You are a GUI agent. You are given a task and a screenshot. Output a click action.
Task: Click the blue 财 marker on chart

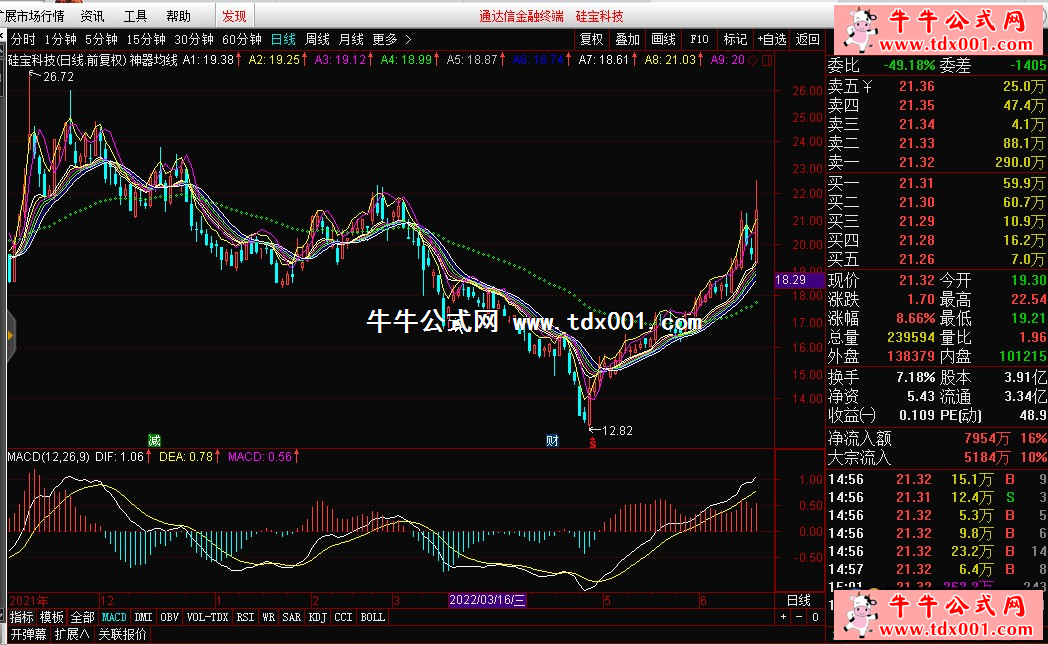coord(552,440)
